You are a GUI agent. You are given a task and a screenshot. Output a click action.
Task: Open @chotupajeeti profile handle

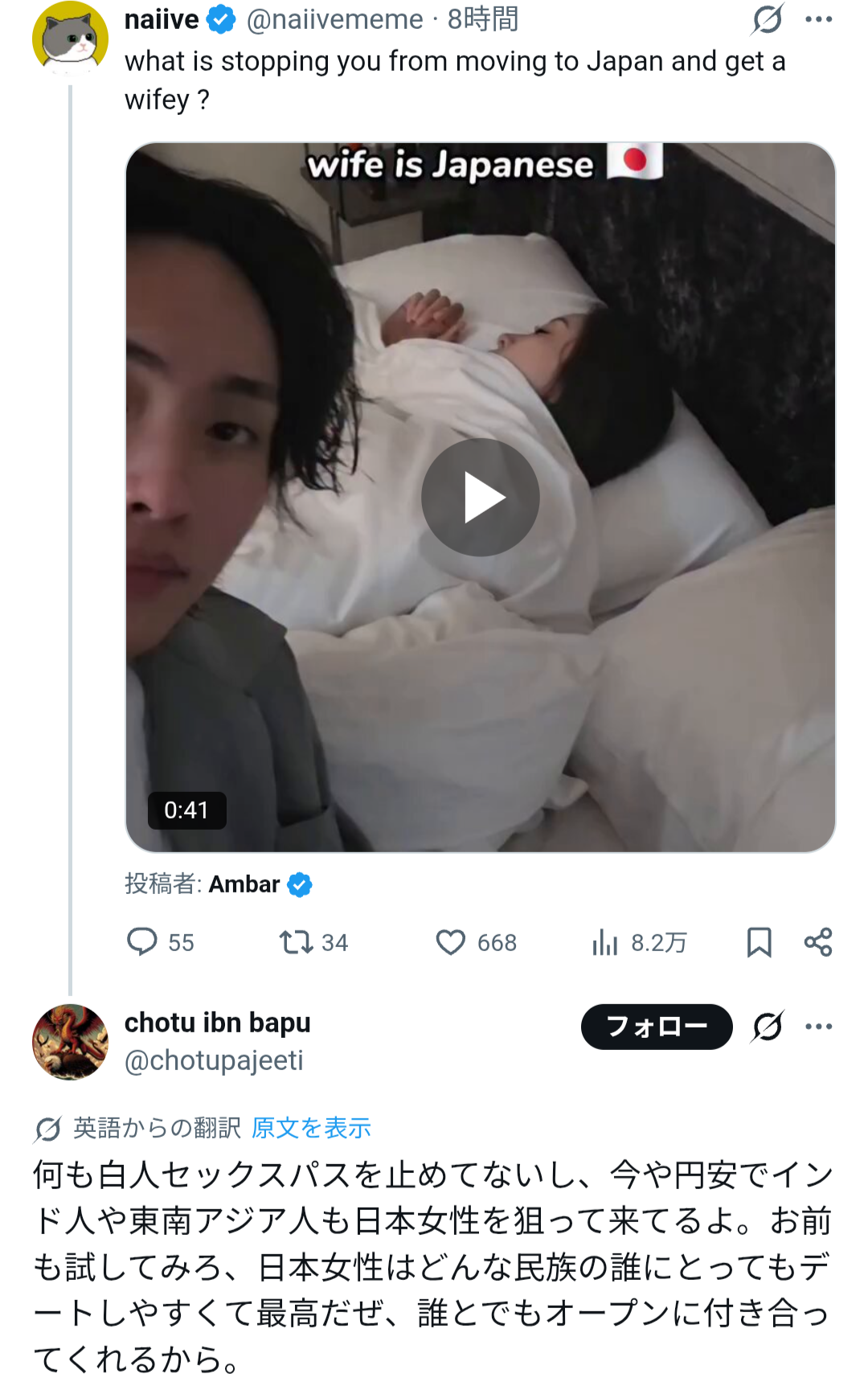point(214,1060)
